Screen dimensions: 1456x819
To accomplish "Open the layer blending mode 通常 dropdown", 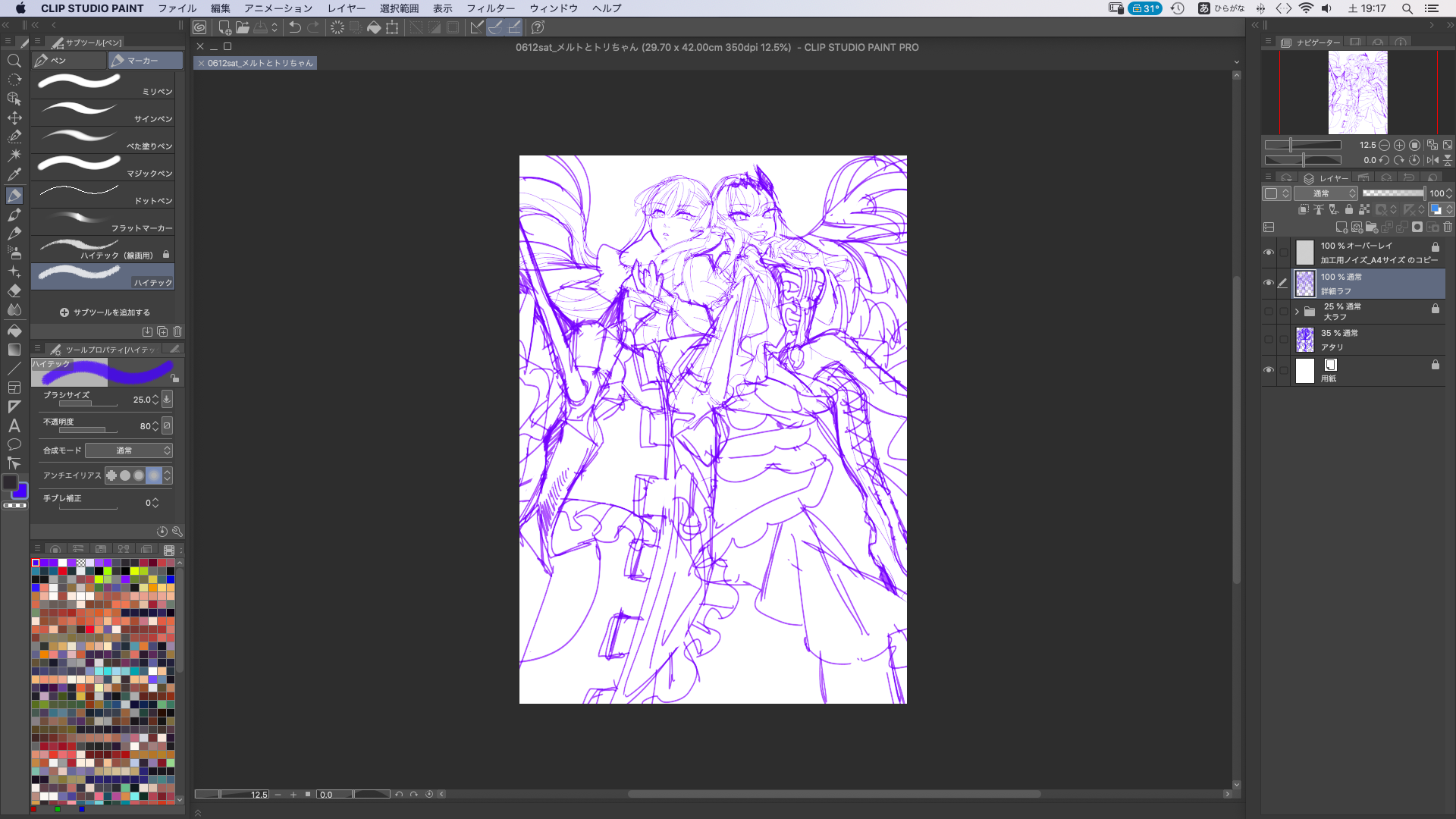I will tap(1326, 193).
